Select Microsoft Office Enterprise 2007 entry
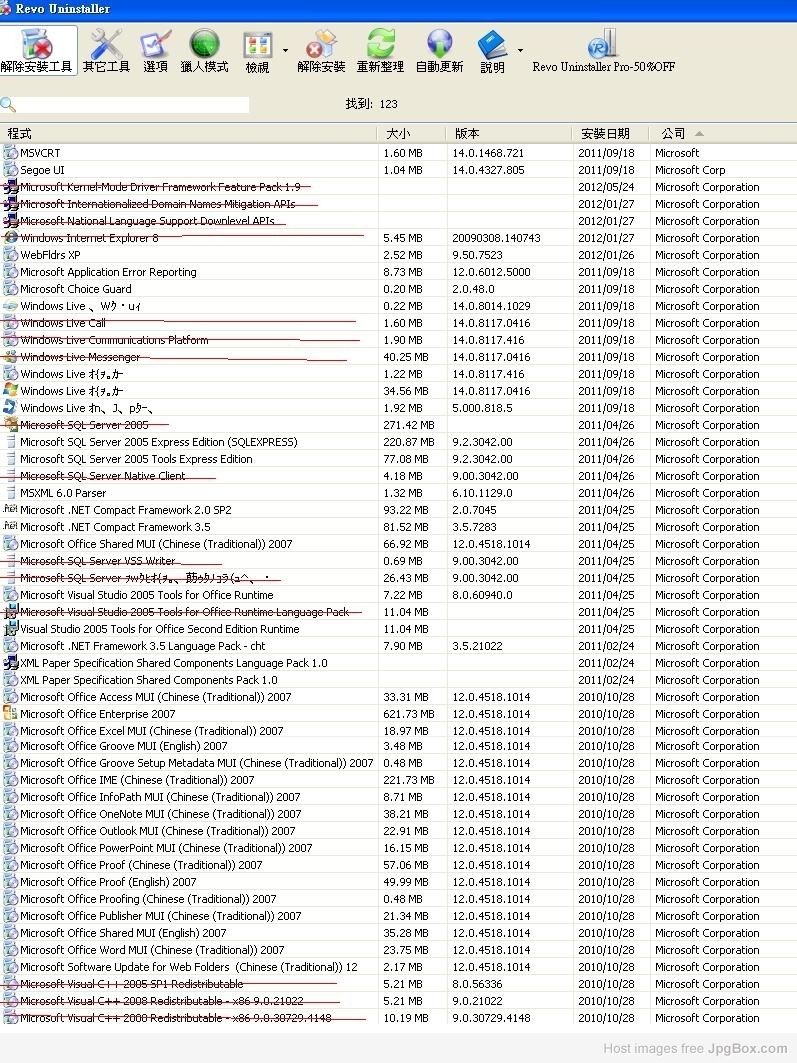The image size is (797, 1063). (97, 714)
